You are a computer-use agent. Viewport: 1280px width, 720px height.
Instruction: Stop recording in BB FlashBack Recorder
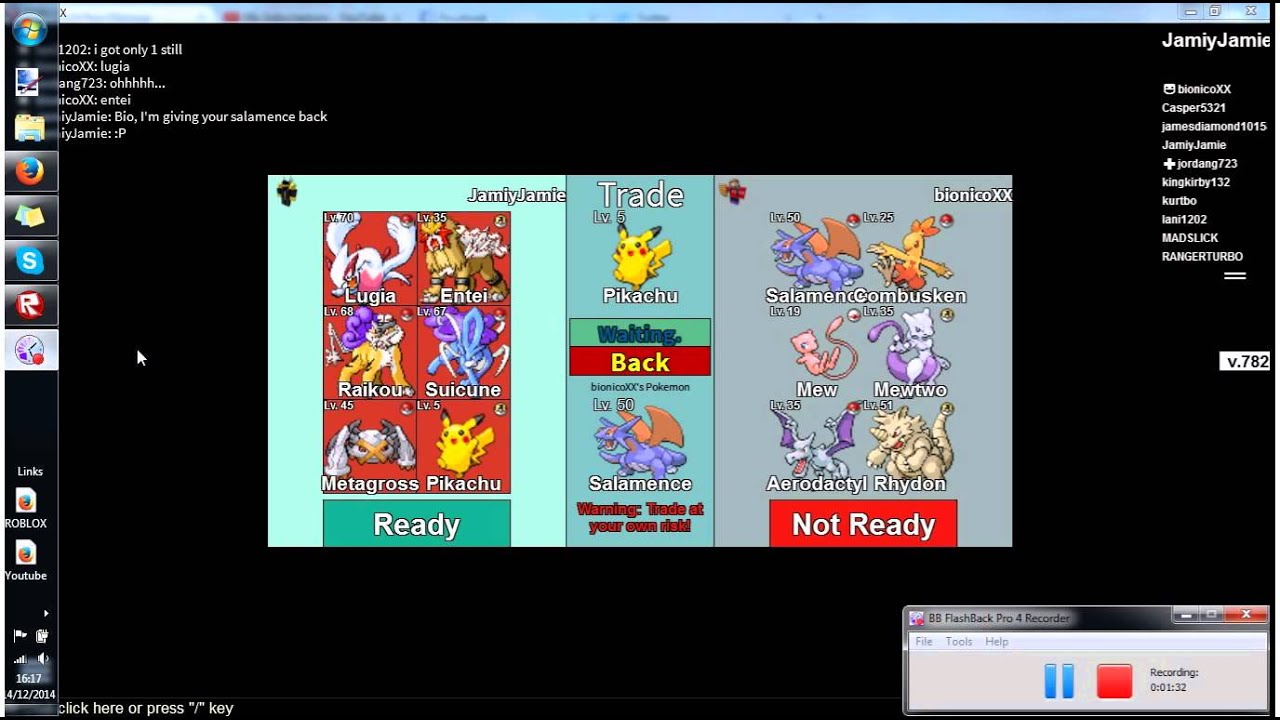click(1114, 681)
